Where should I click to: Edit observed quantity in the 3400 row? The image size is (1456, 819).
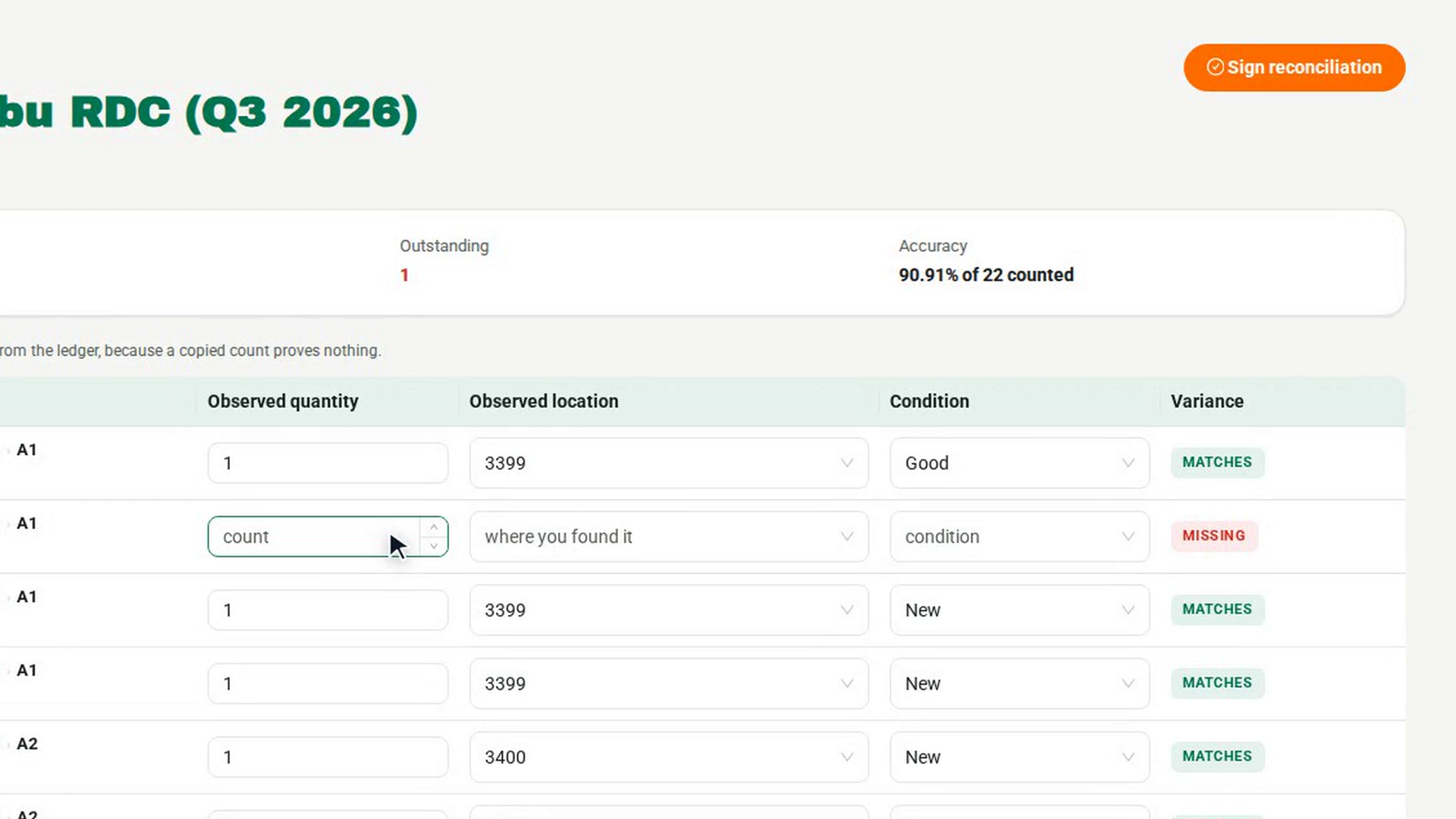pyautogui.click(x=328, y=758)
